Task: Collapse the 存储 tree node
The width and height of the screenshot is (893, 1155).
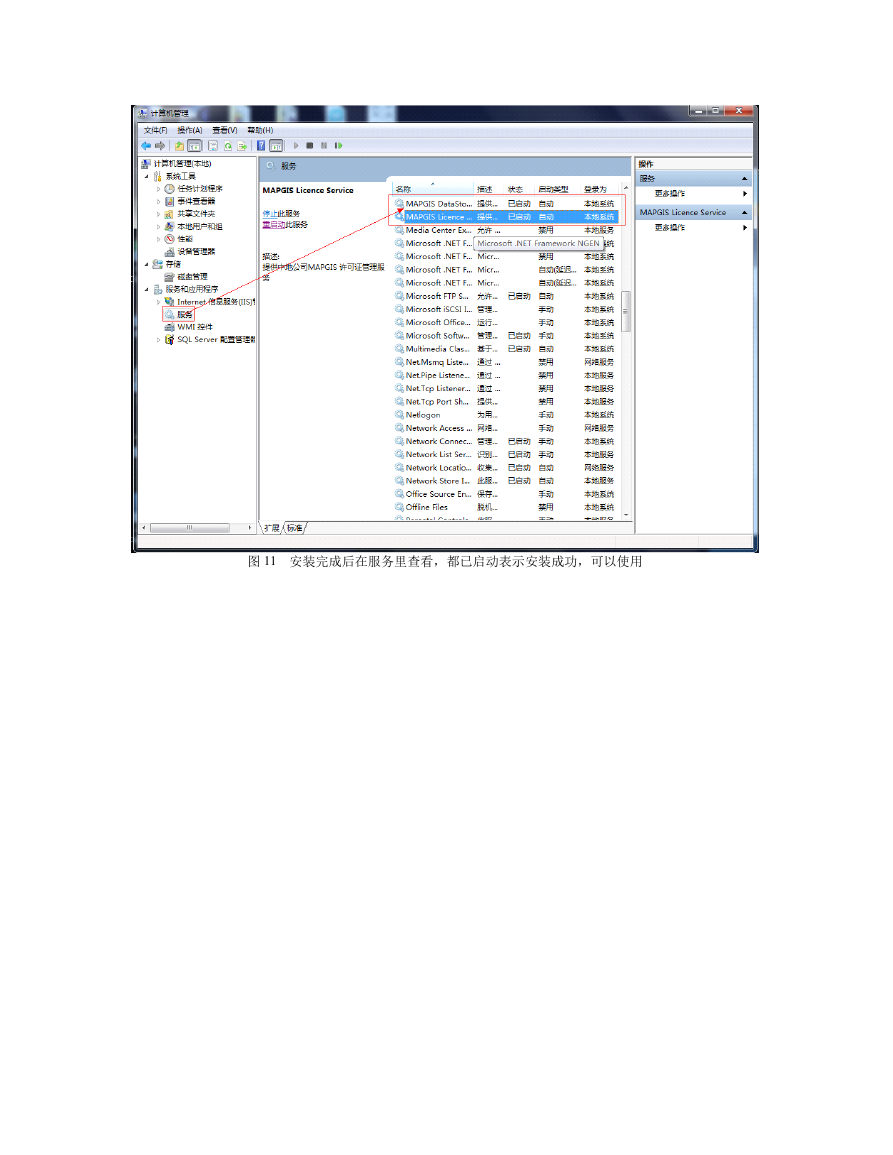Action: coord(146,264)
